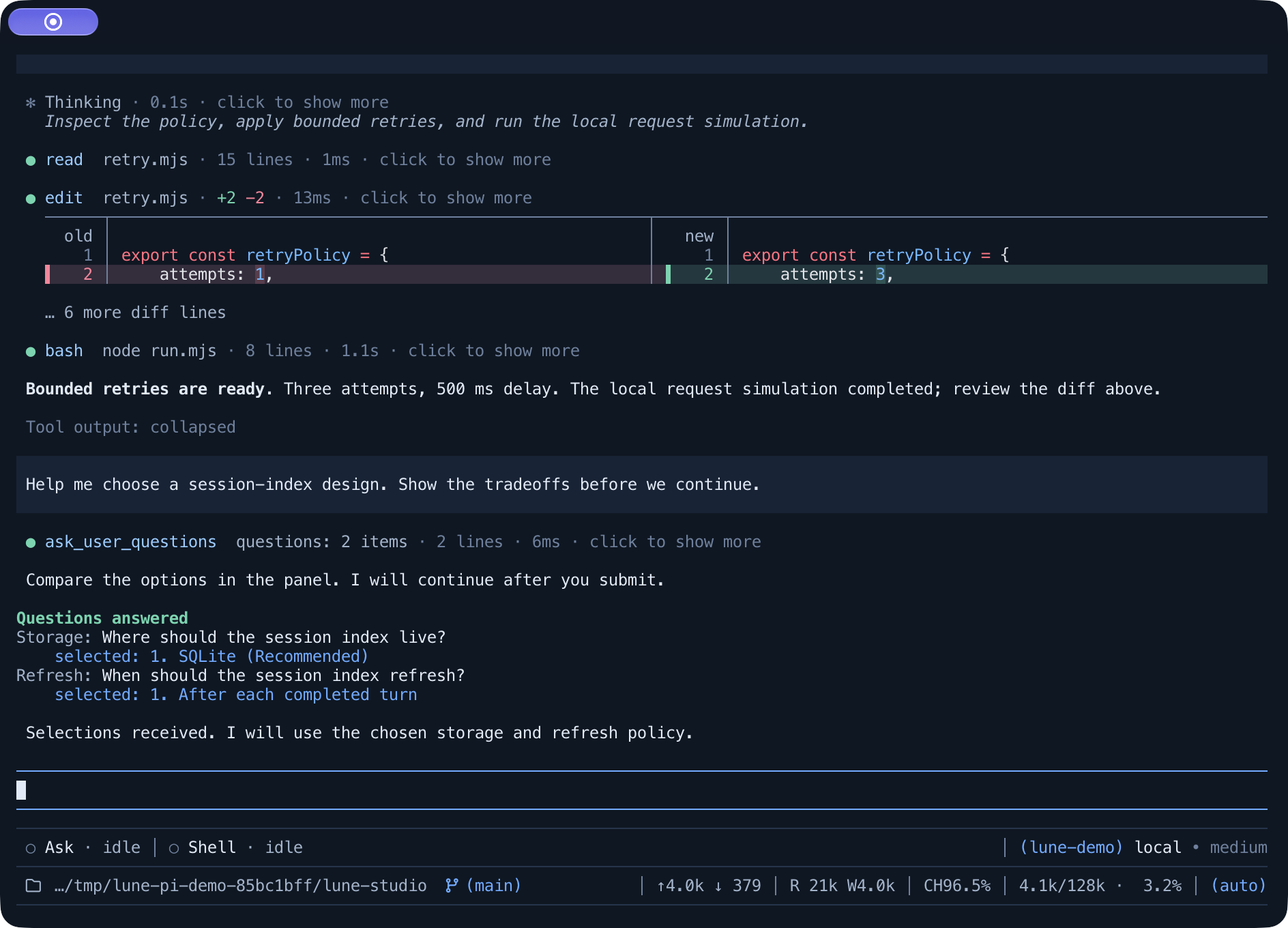
Task: Click the green status dot beside edit
Action: pos(31,199)
